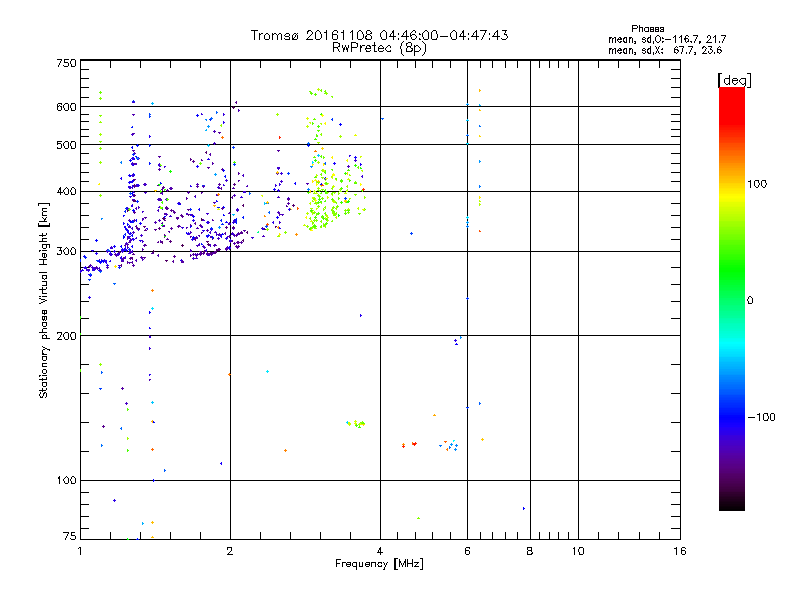Click the "Stationary phase Virtual Height [km]" axis label
This screenshot has height=600, width=800.
point(43,301)
